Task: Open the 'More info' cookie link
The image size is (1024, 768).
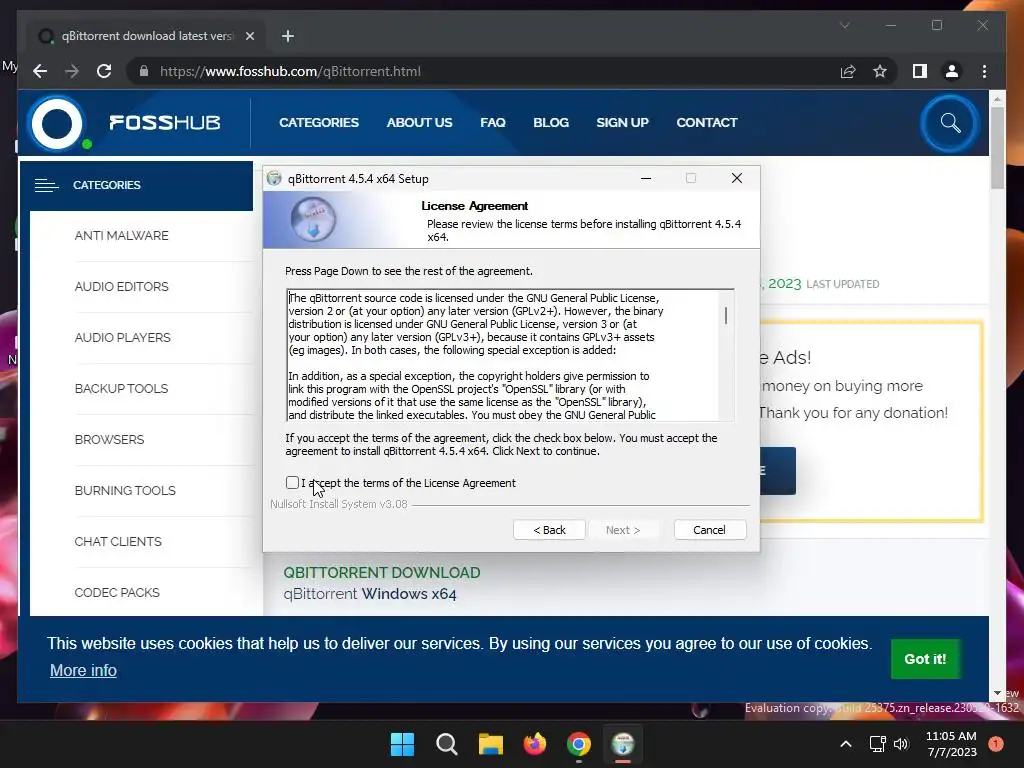Action: tap(83, 671)
